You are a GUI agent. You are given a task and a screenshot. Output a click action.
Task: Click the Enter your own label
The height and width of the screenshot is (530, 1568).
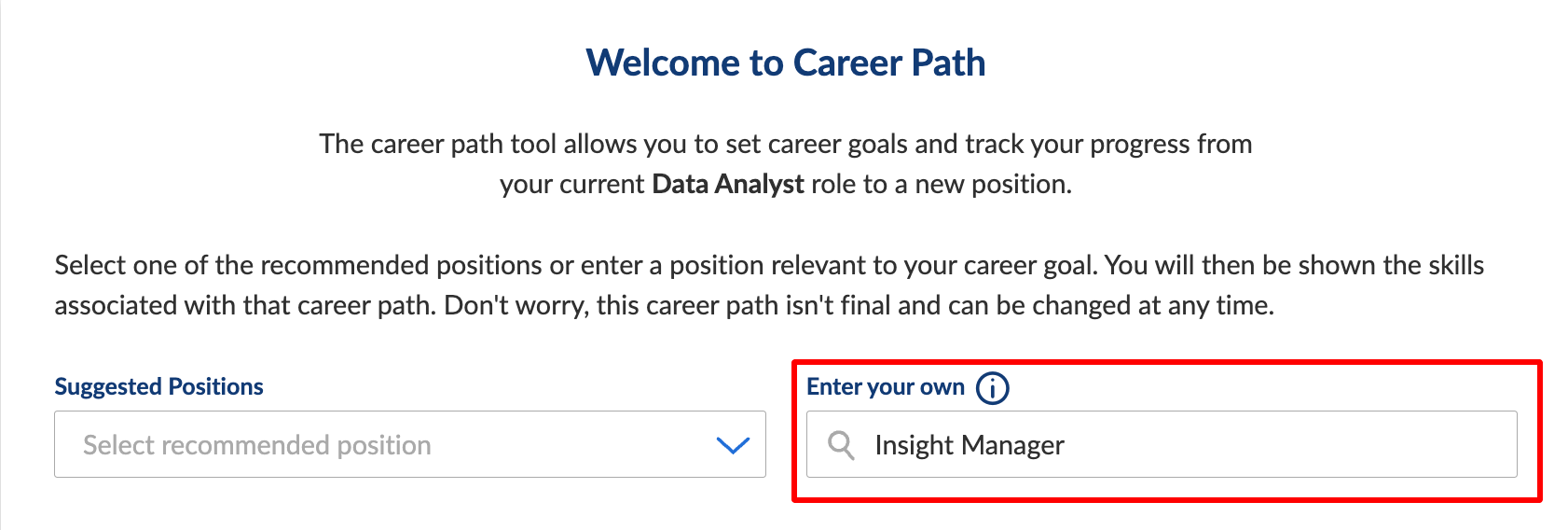(x=886, y=386)
